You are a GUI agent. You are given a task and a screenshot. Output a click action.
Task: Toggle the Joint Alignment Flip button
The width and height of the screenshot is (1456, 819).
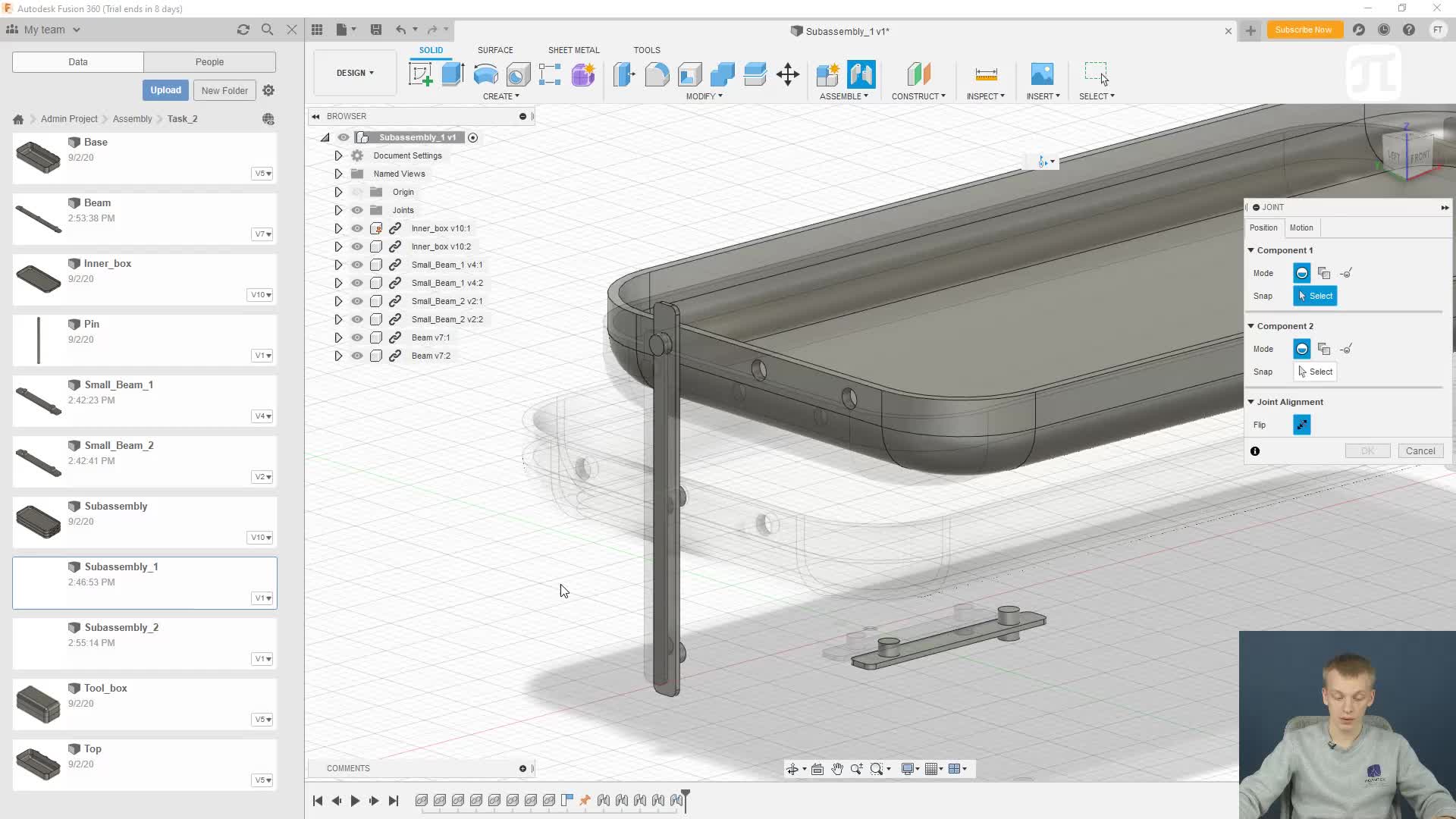point(1301,425)
